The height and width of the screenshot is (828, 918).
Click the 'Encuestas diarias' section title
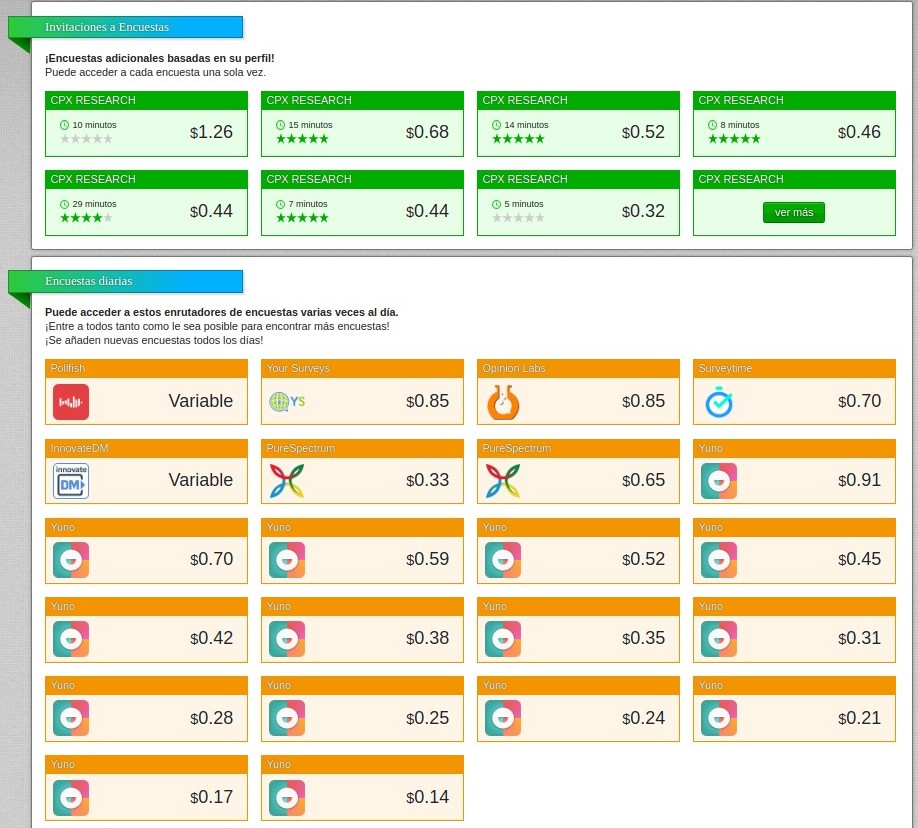[x=89, y=281]
